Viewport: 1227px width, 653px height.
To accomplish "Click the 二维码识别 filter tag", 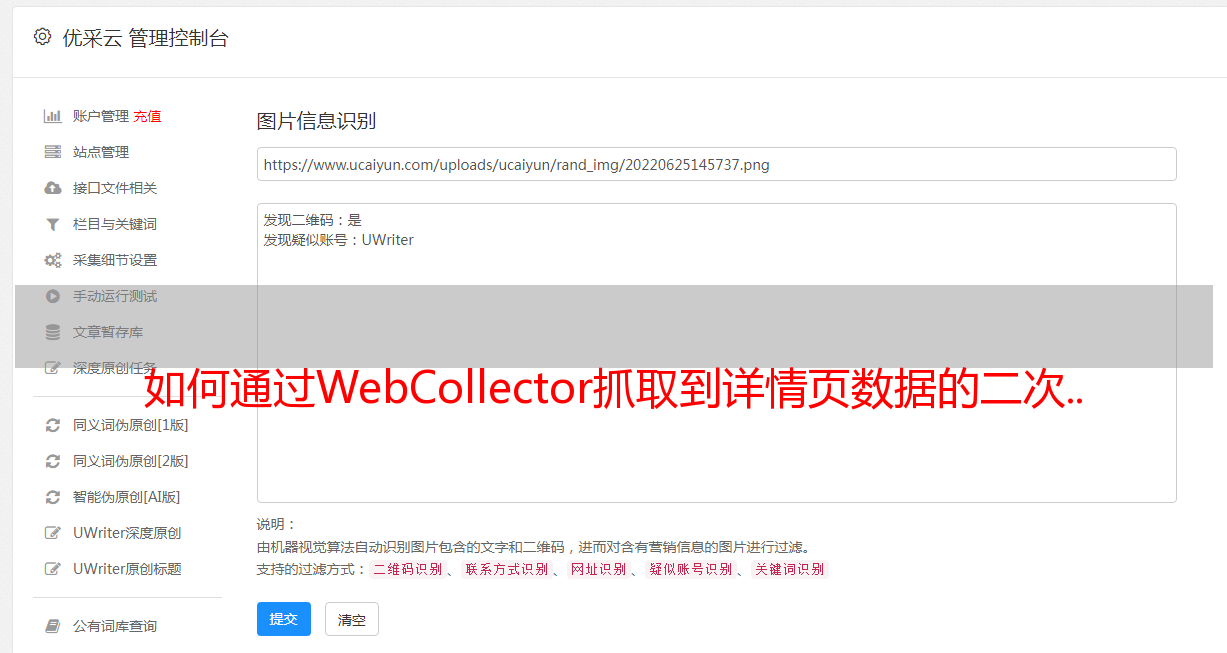I will coord(407,569).
